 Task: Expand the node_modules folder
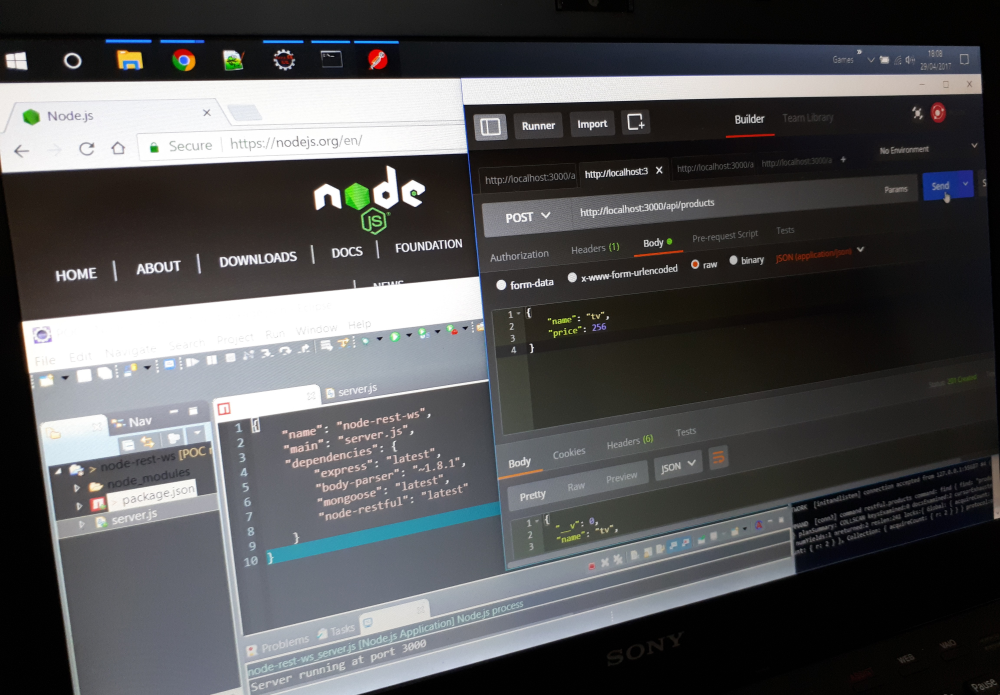click(x=77, y=488)
